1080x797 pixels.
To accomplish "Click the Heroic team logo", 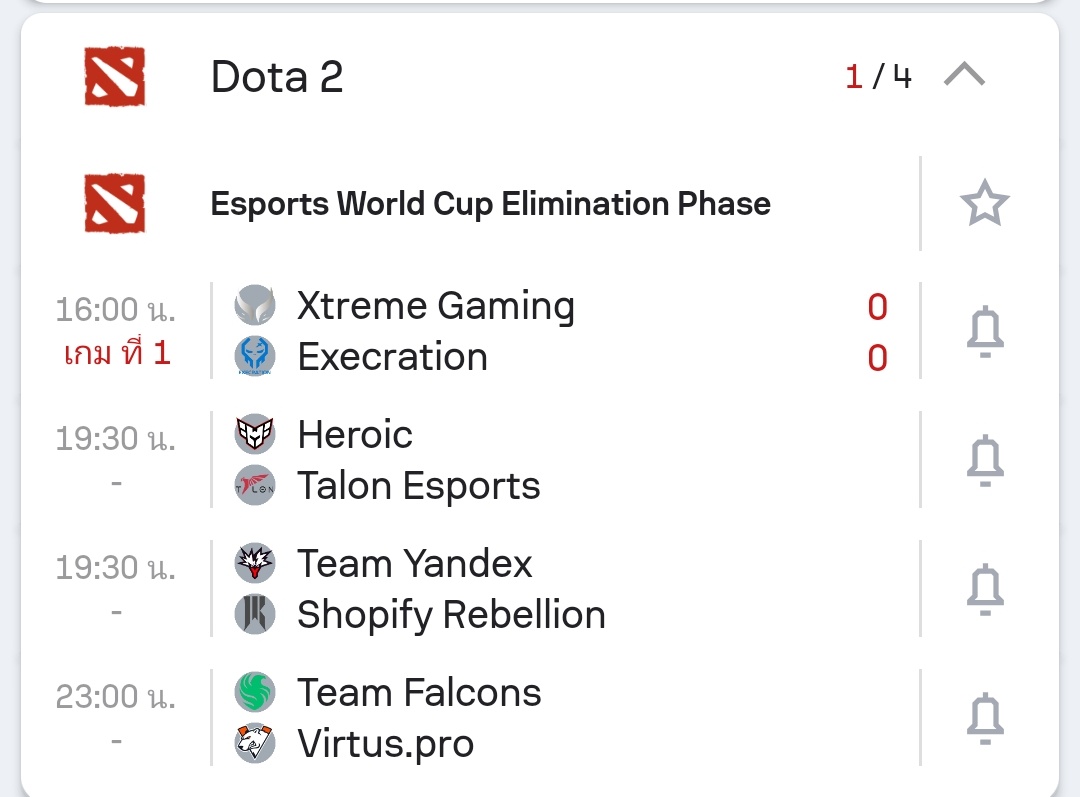I will point(255,433).
